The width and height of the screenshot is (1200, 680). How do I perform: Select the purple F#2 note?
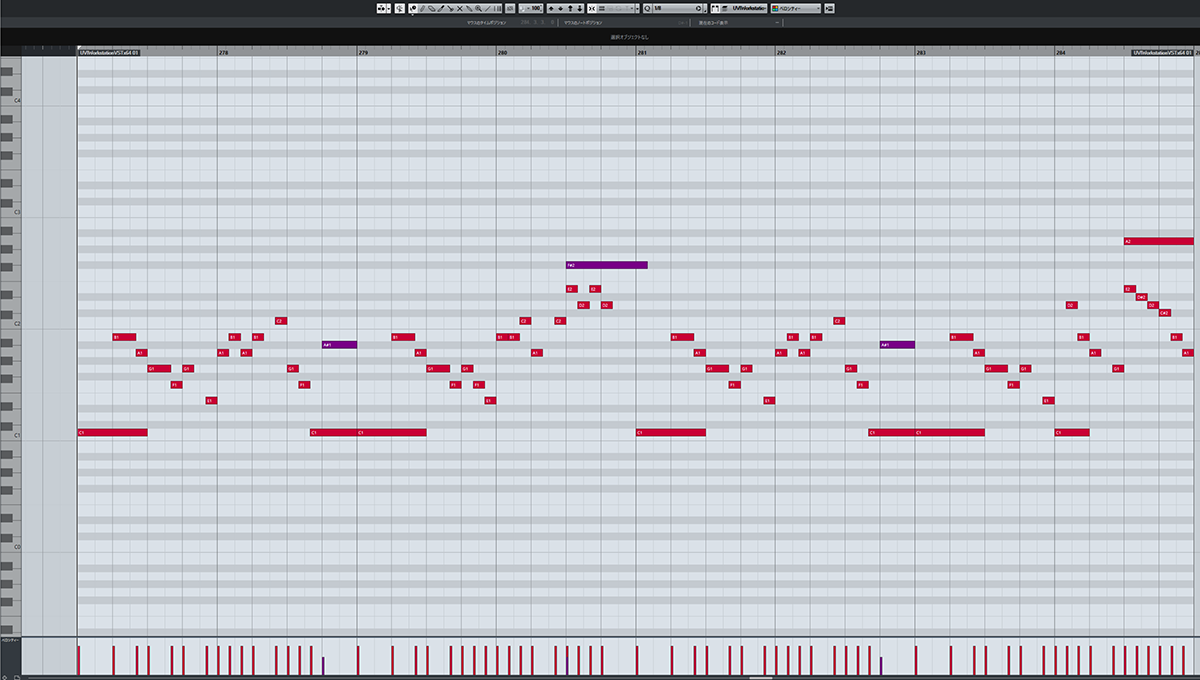coord(607,265)
